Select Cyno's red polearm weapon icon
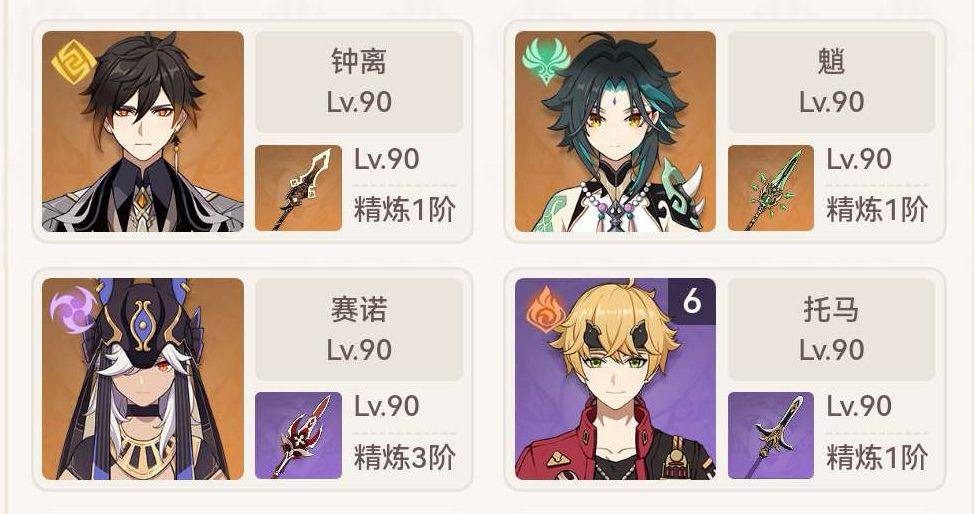974x514 pixels. click(298, 435)
